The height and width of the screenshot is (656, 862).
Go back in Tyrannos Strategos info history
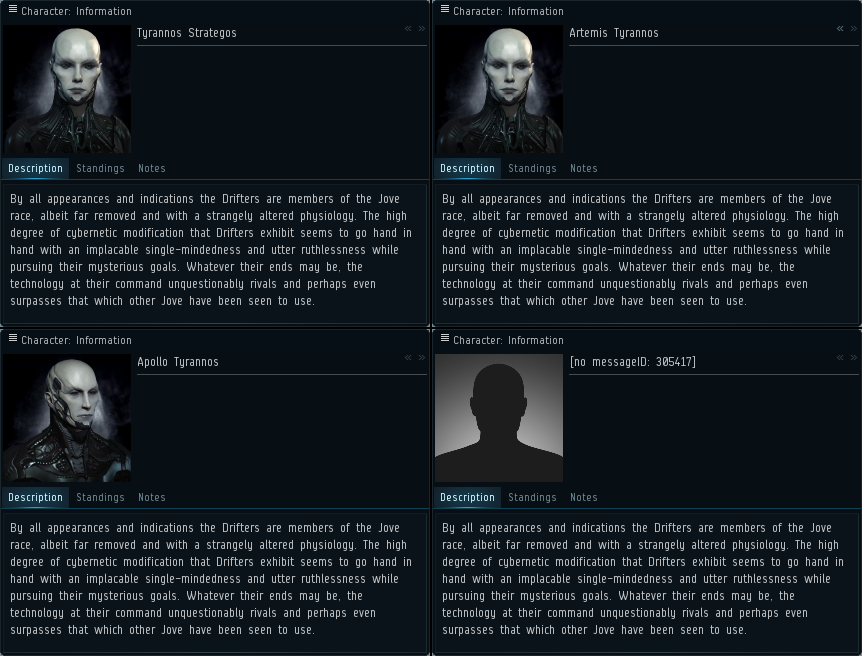[x=408, y=29]
